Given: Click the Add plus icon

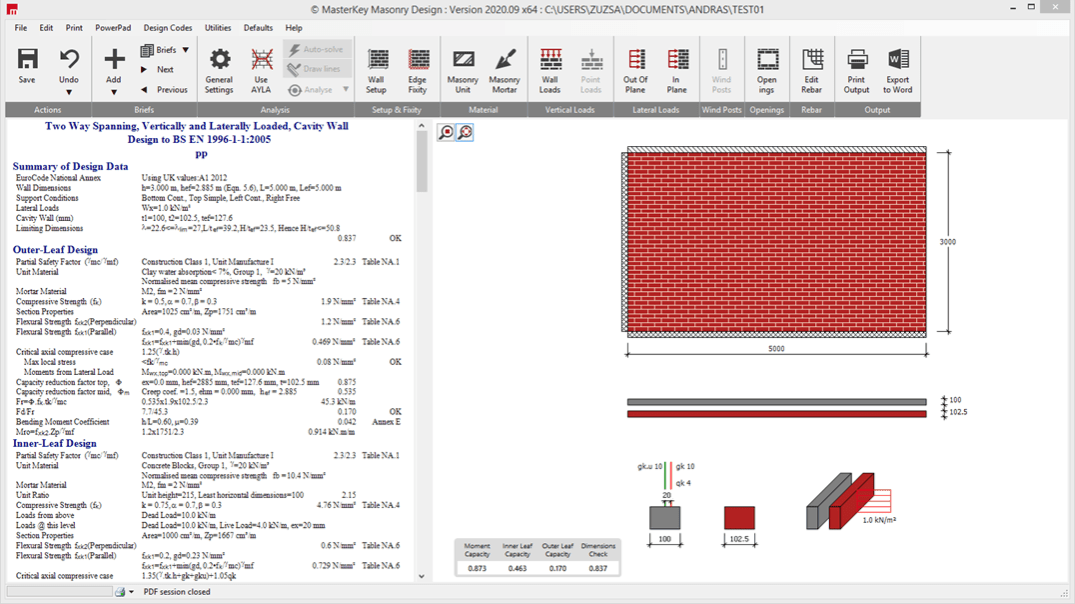Looking at the screenshot, I should pyautogui.click(x=114, y=59).
